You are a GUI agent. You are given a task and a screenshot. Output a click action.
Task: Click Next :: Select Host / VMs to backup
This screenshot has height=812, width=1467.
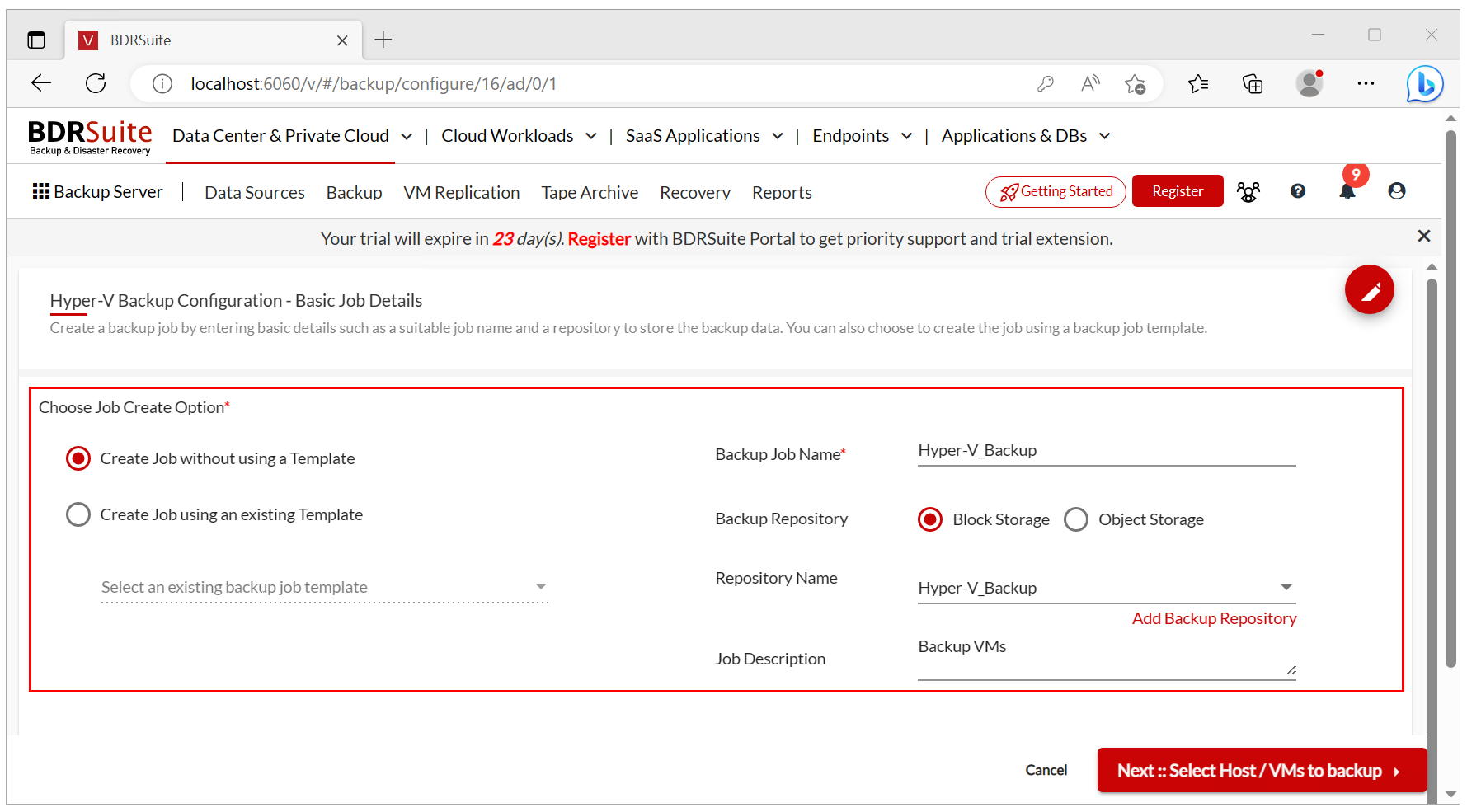(x=1262, y=770)
